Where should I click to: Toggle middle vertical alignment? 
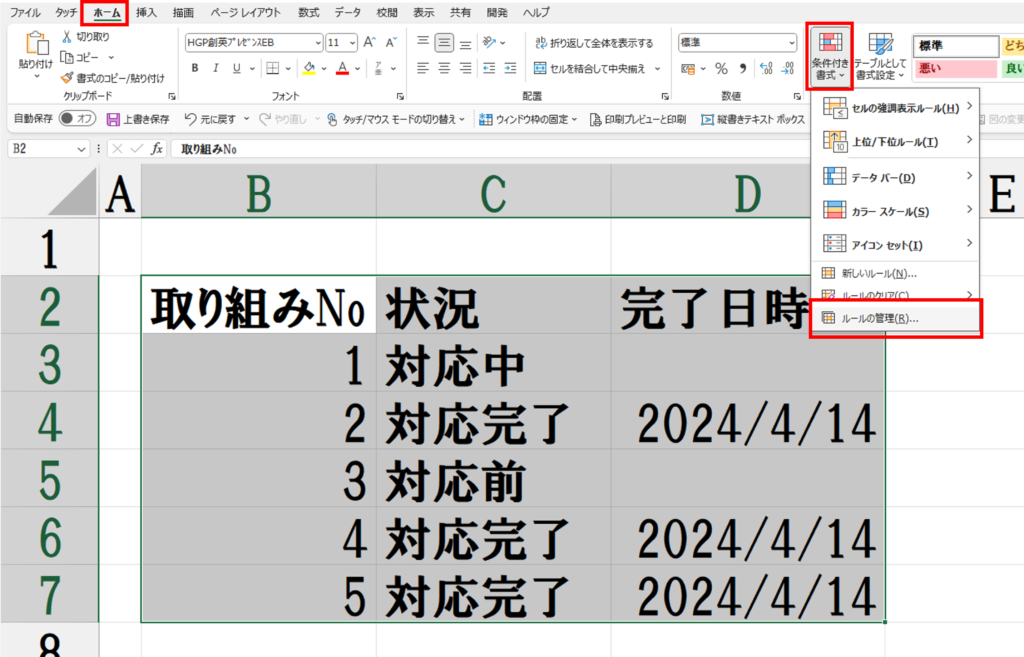444,42
